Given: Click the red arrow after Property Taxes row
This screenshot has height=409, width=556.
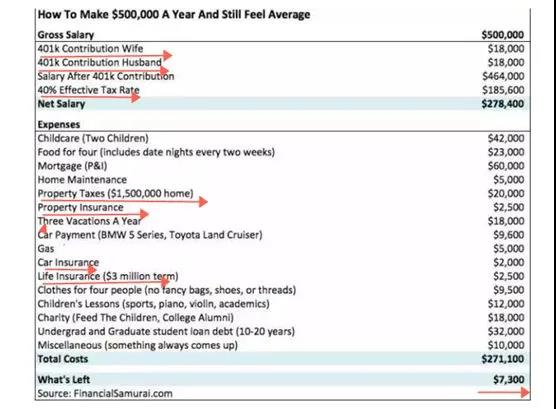Looking at the screenshot, I should [x=125, y=202].
